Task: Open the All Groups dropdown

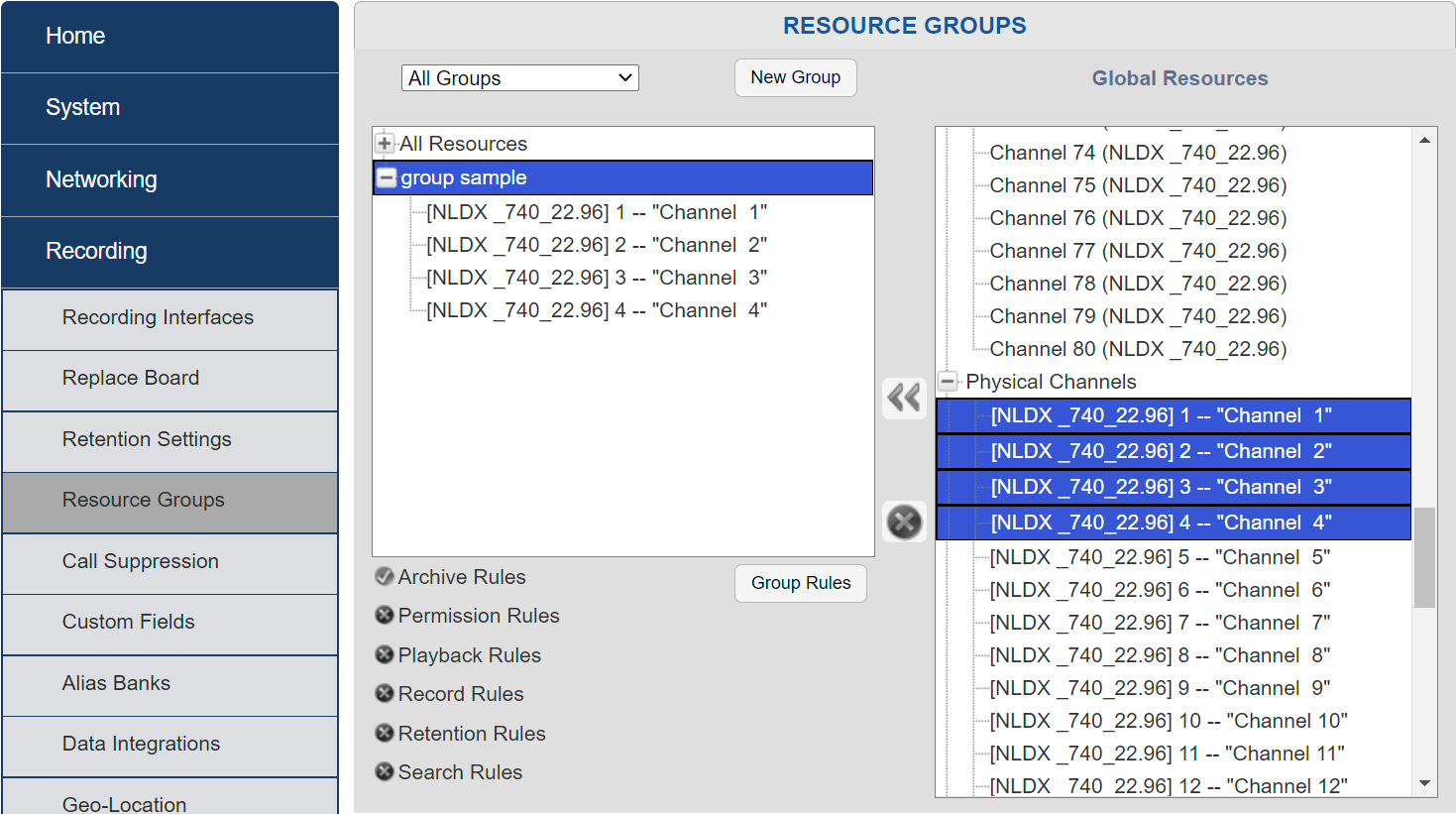Action: (519, 78)
